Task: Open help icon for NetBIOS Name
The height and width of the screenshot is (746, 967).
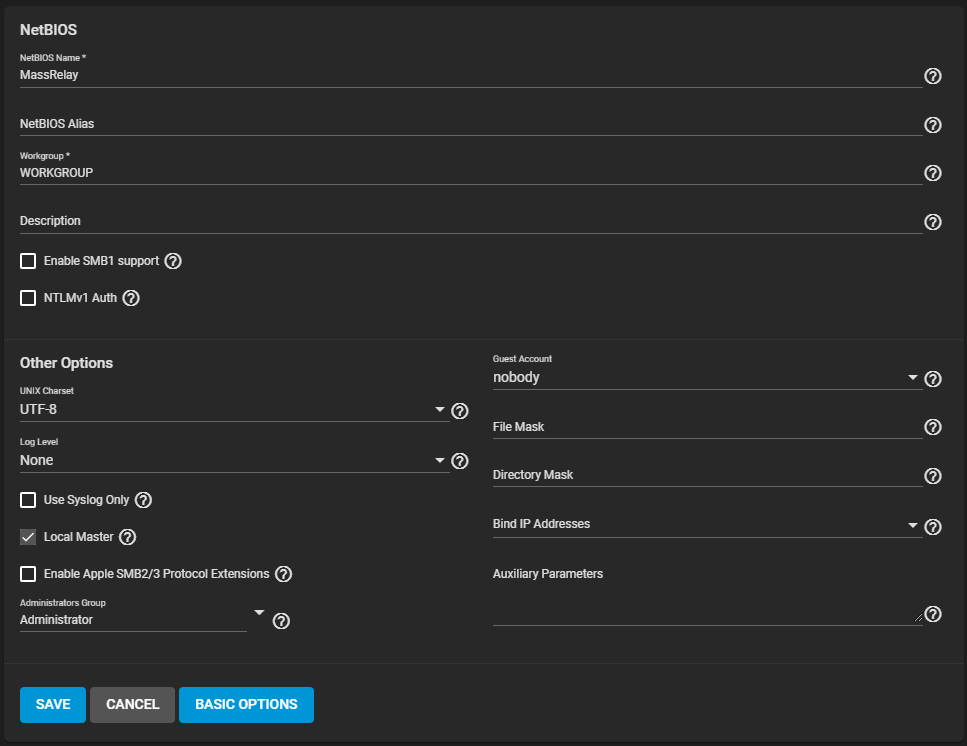Action: 932,76
